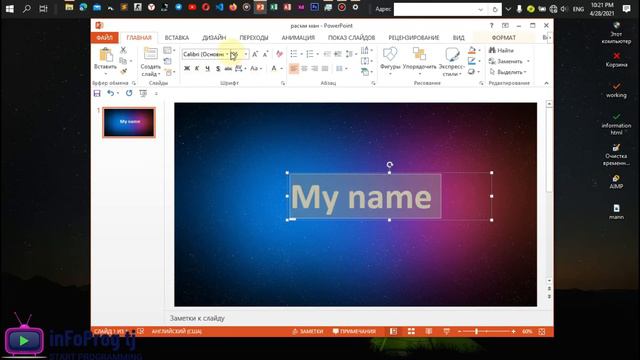640x360 pixels.
Task: Select the Format Painter brush icon
Action: (123, 71)
